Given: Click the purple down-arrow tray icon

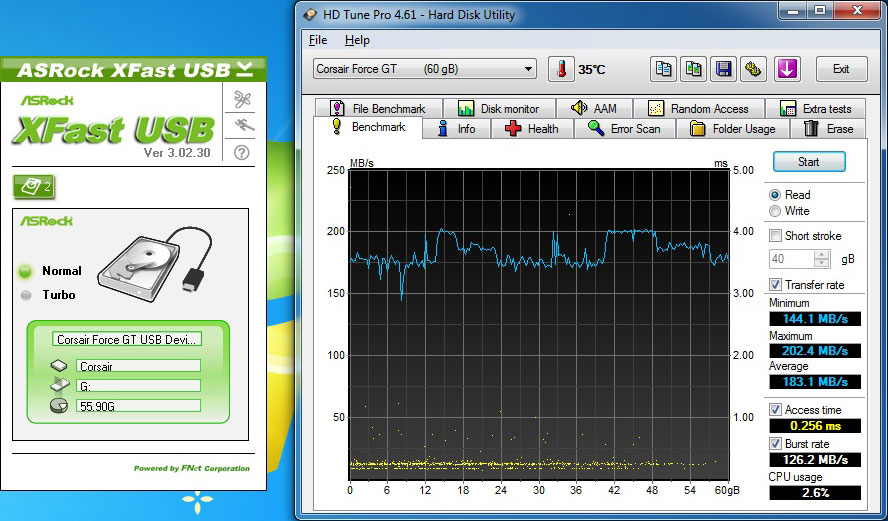Looking at the screenshot, I should (788, 69).
